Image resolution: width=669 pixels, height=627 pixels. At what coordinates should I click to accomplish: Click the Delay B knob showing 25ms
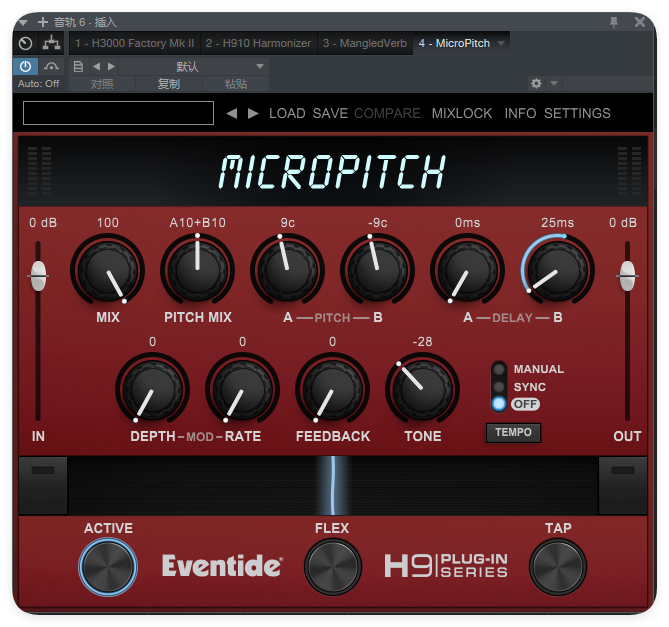558,270
